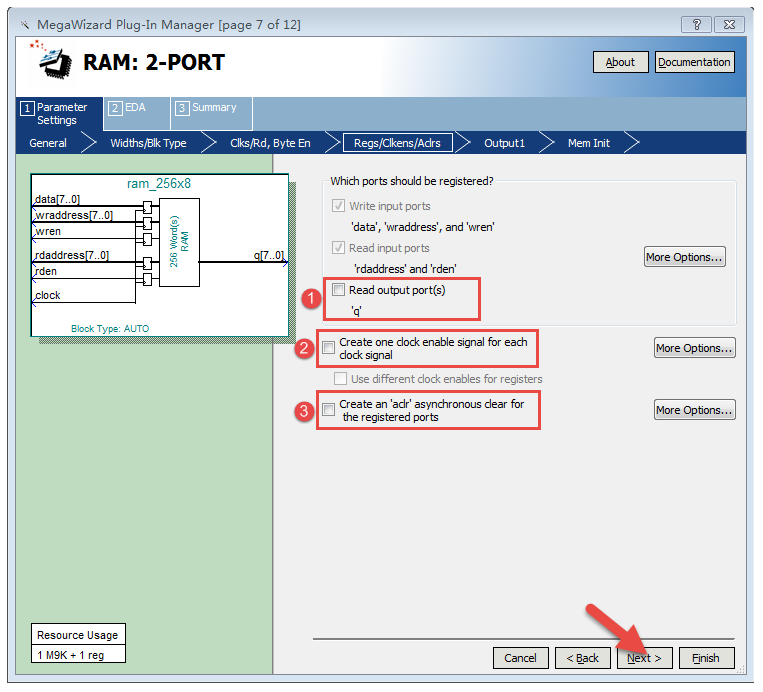The image size is (763, 692).
Task: Click the 'rdaddress' and 'rden' text
Action: 405,269
